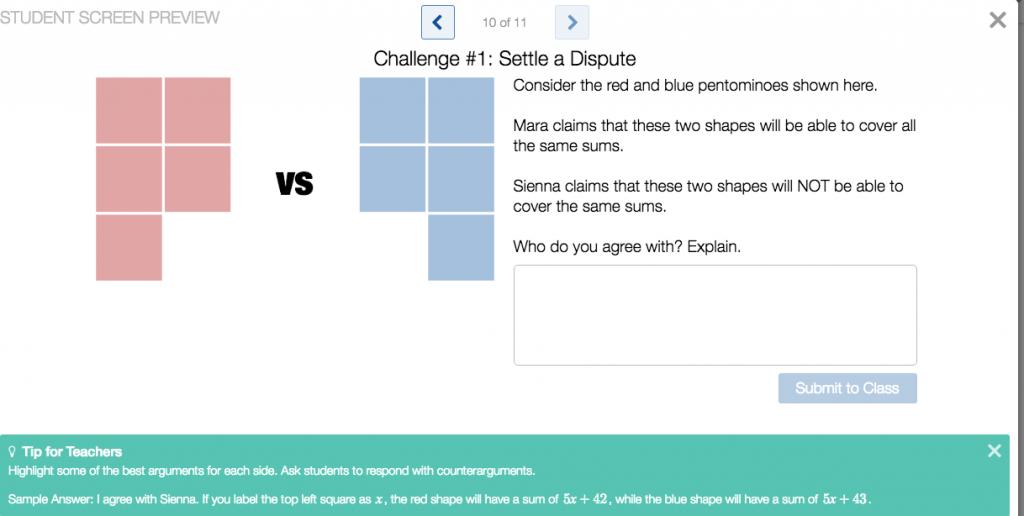Click the bottom red pentomino square
The height and width of the screenshot is (516, 1024).
coord(129,248)
